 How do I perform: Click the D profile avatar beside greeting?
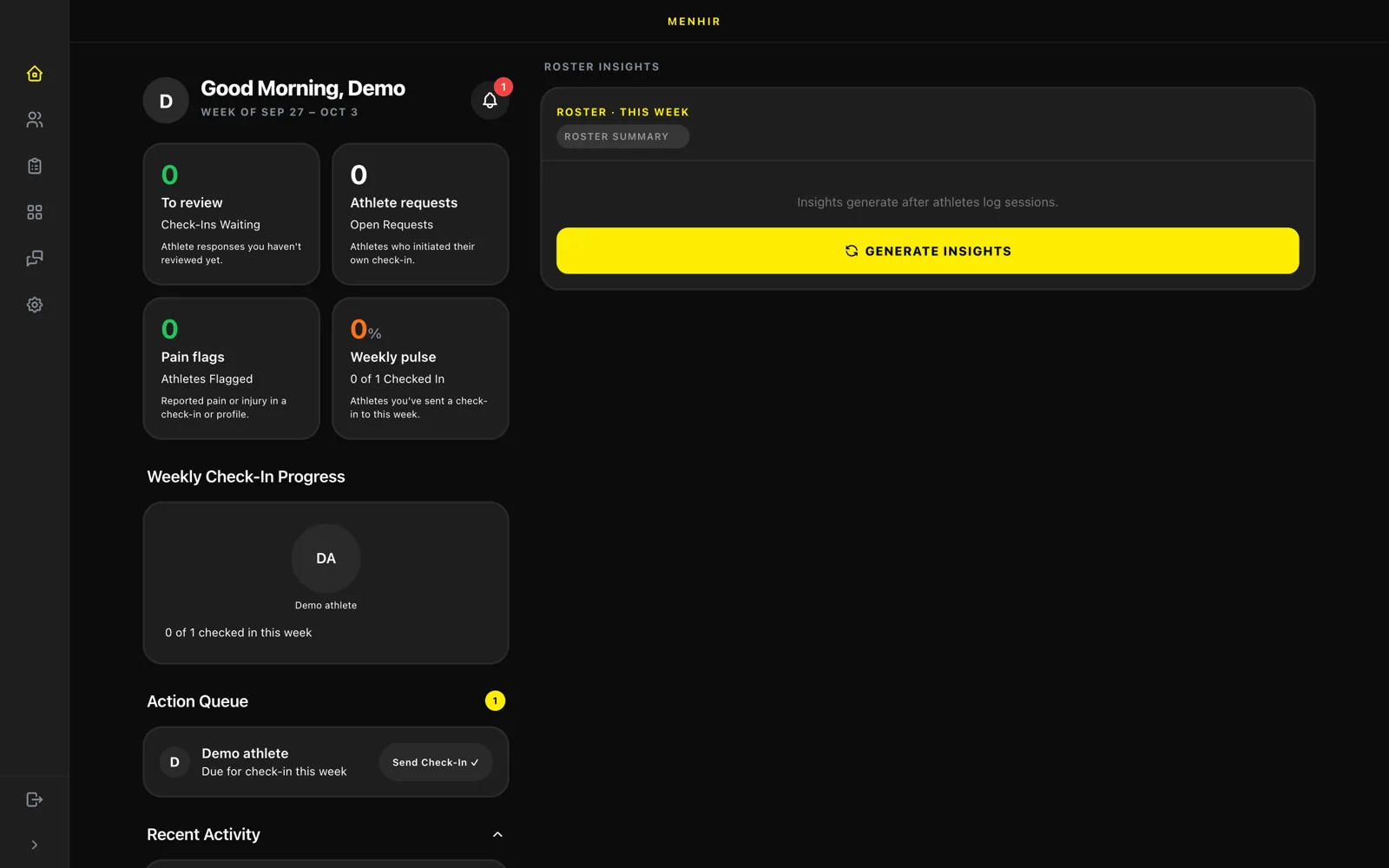coord(166,101)
